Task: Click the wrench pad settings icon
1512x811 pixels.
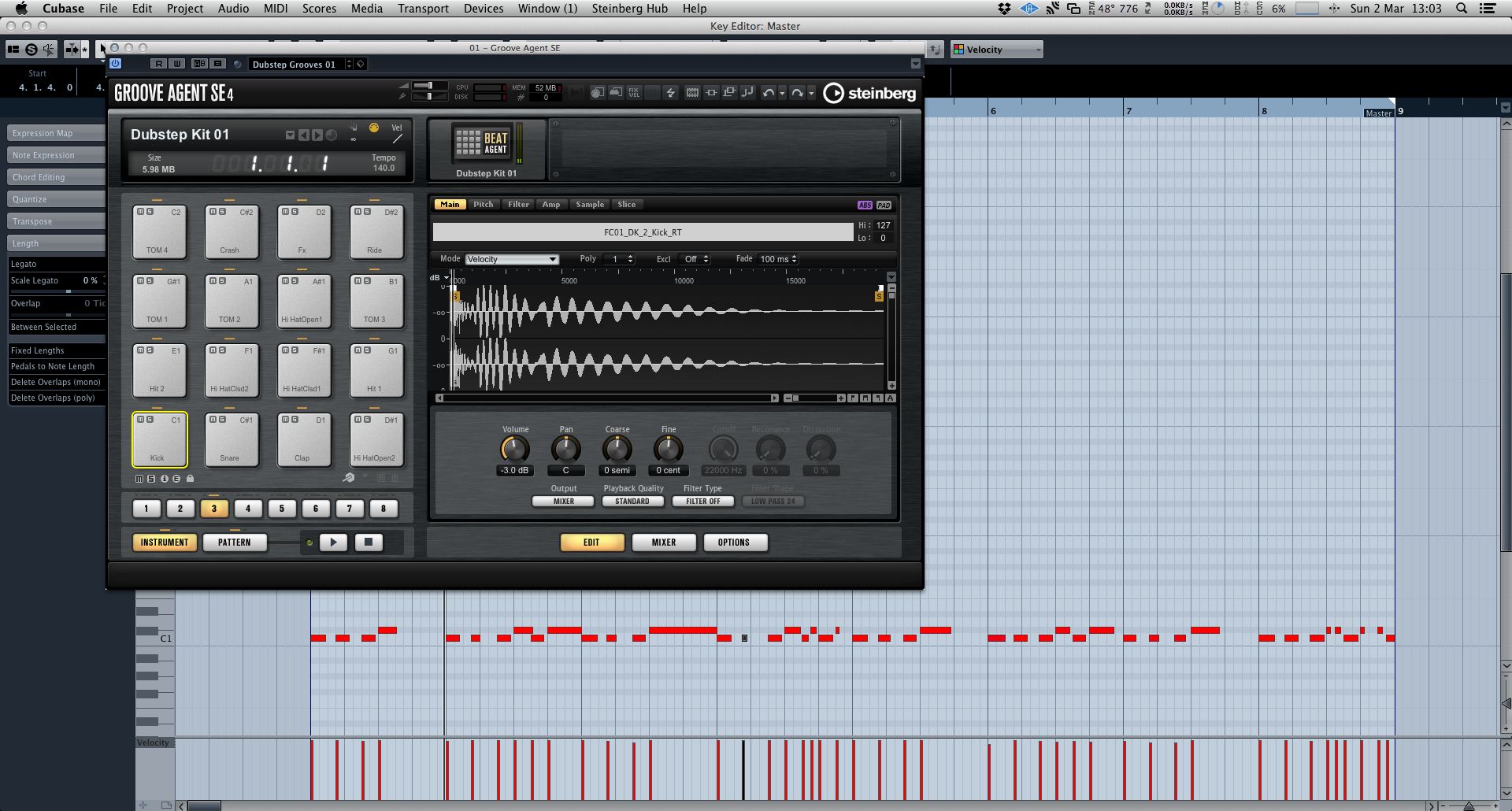Action: point(348,478)
